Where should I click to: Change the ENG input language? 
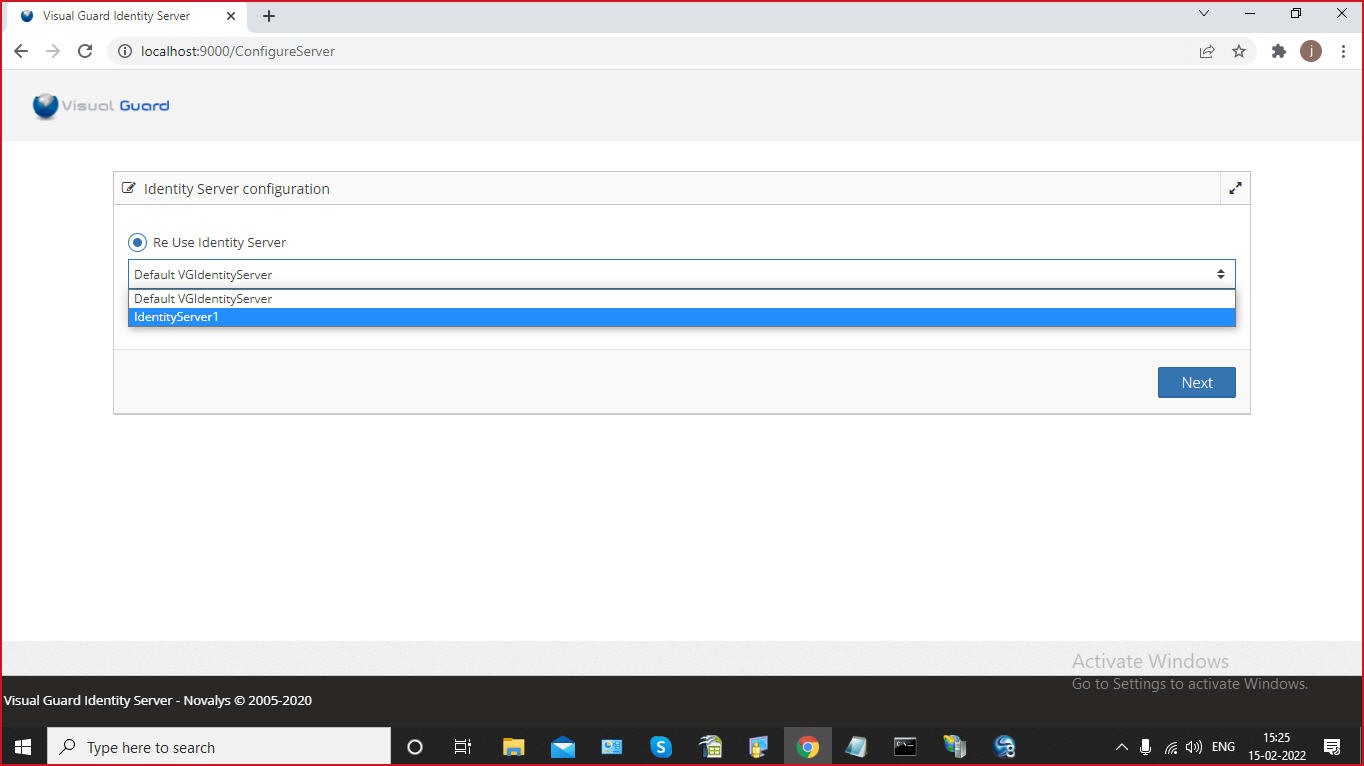pyautogui.click(x=1223, y=747)
